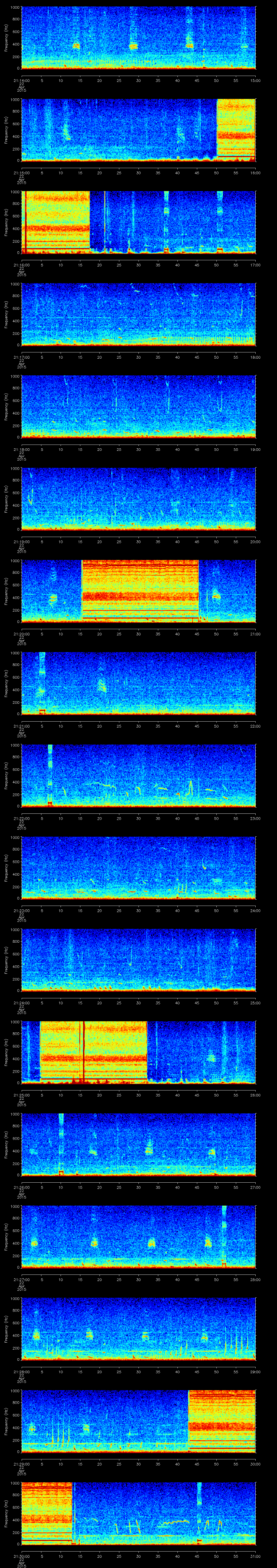Image resolution: width=277 pixels, height=1568 pixels.
Task: Click the "Frequency (Hz)" axis label of the 21:14:00 panel
Action: pyautogui.click(x=6, y=38)
